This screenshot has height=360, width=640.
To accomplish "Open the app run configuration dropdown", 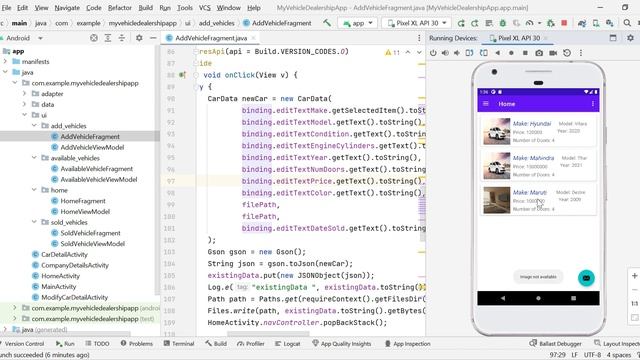I will pos(358,23).
